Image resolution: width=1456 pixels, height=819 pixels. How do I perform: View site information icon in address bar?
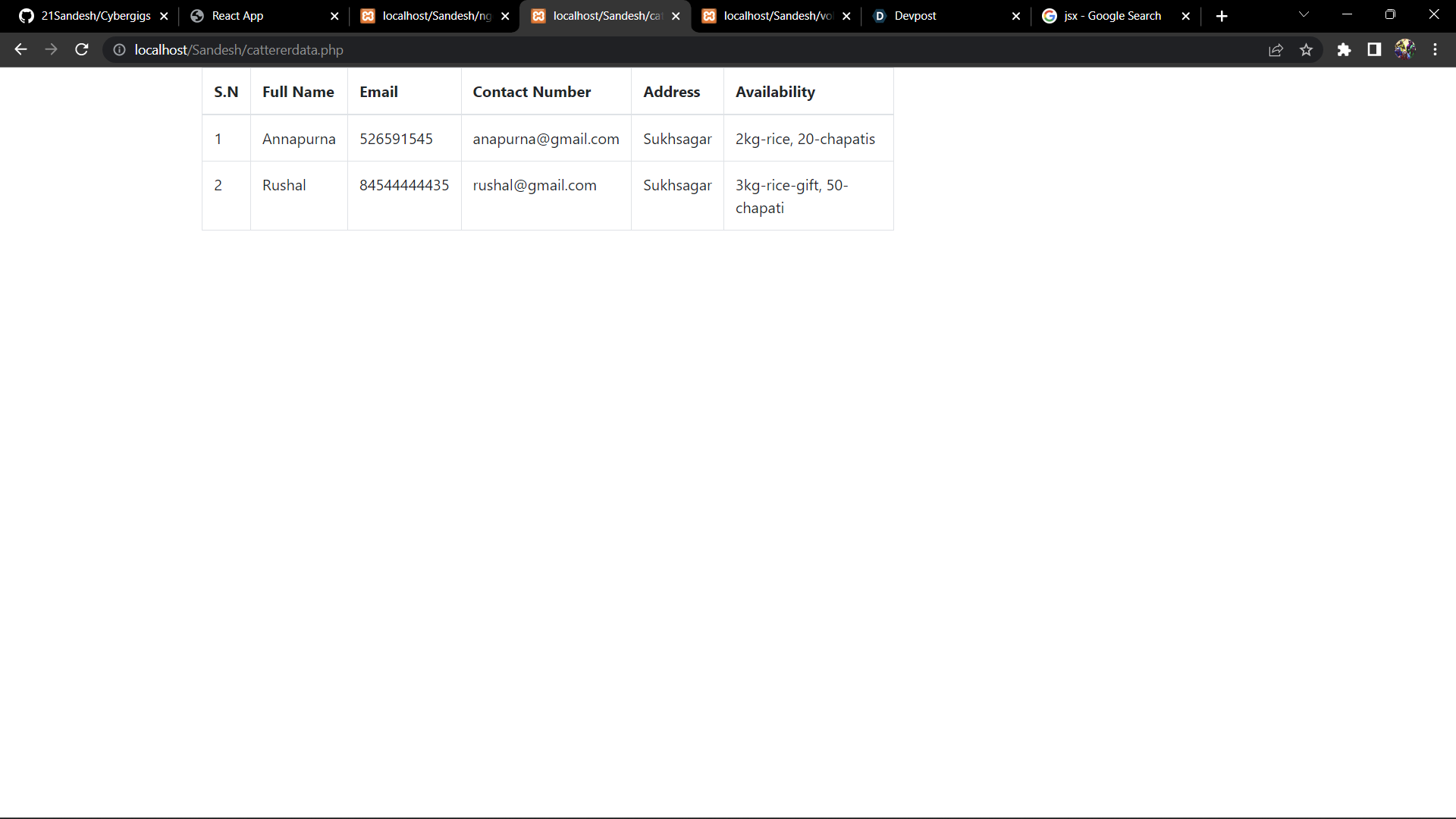119,49
